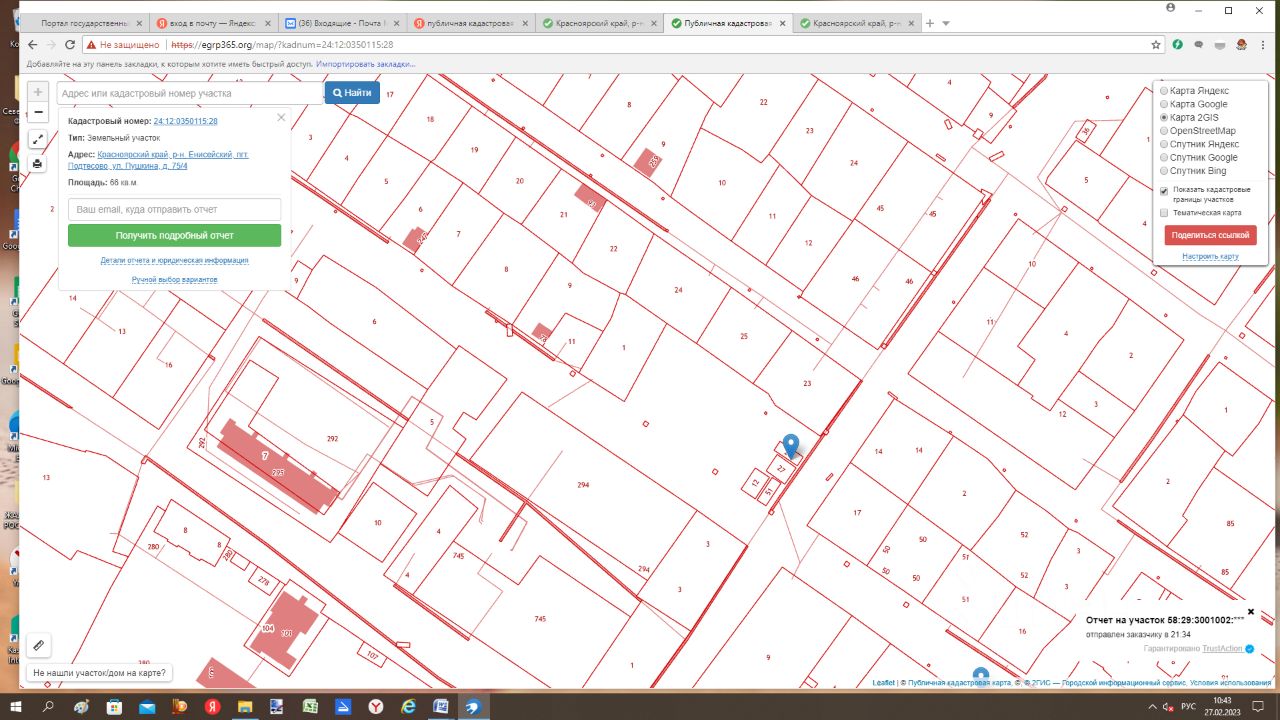Select the Спутник Google satellite layer

[x=1164, y=158]
